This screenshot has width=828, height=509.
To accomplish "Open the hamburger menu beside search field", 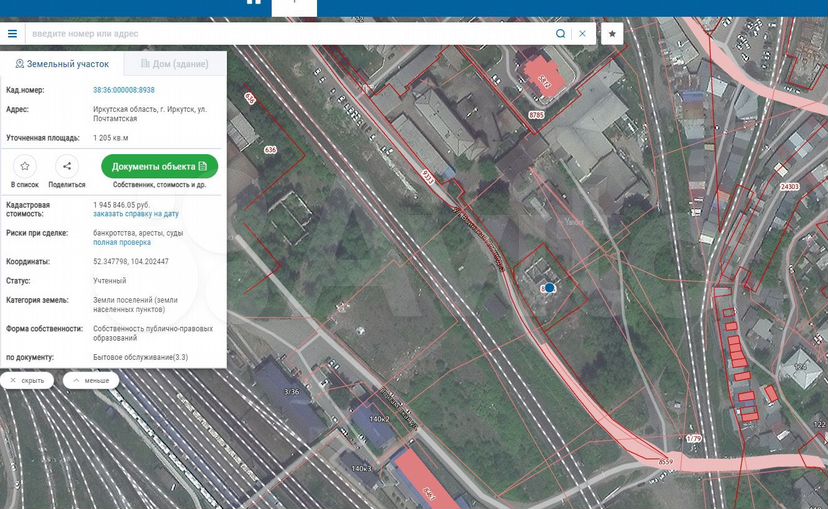I will click(x=12, y=33).
